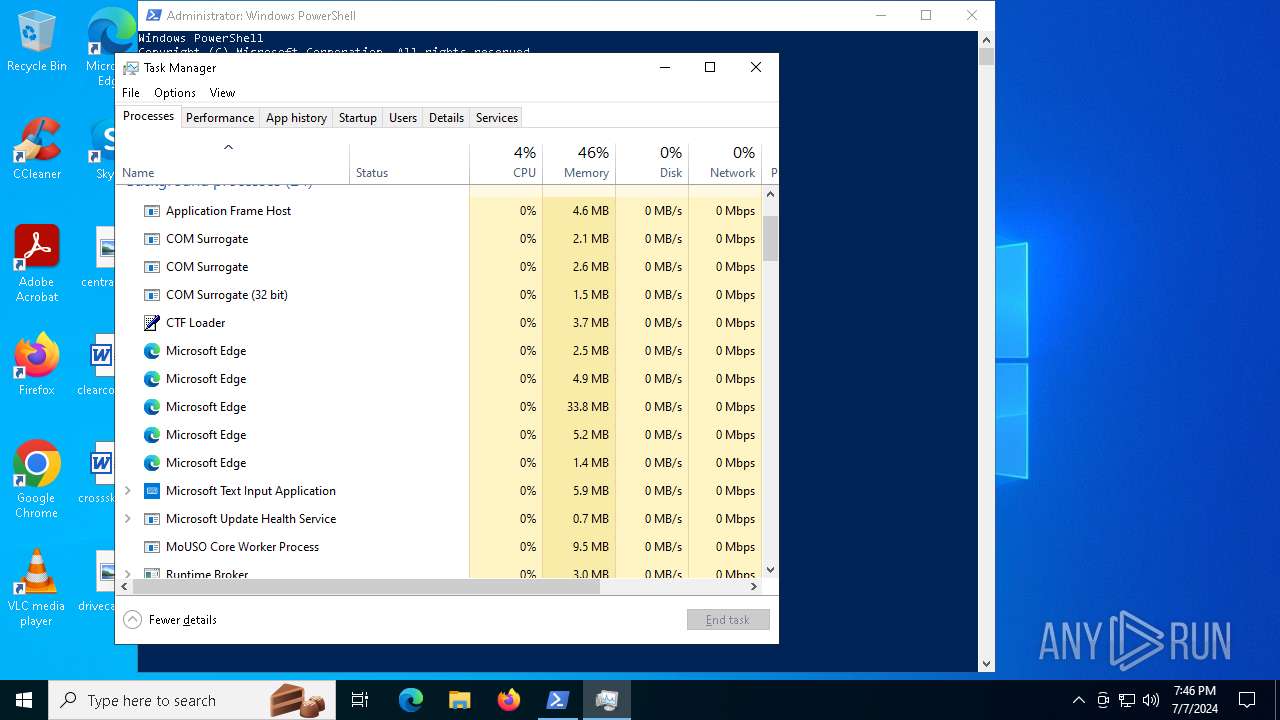Select the COM Surrogate 2.6 MB row
This screenshot has width=1280, height=720.
point(440,267)
